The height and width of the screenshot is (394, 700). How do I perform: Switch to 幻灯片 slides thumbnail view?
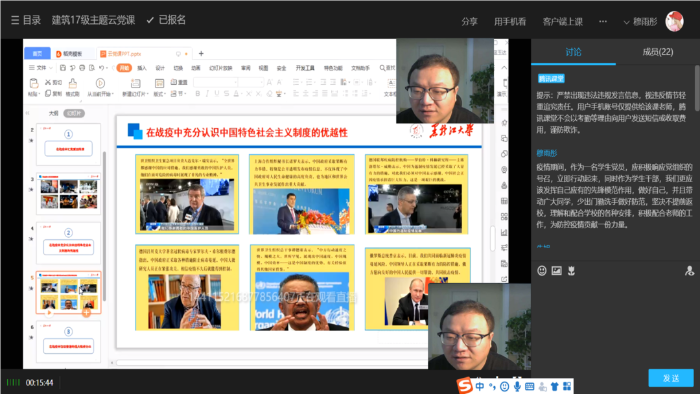74,113
